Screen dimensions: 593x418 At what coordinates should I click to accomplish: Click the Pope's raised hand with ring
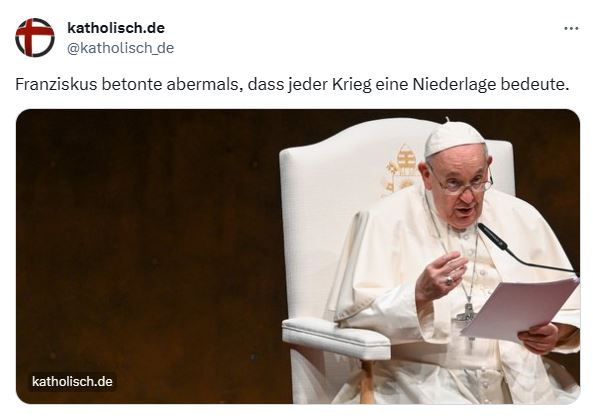[x=441, y=276]
